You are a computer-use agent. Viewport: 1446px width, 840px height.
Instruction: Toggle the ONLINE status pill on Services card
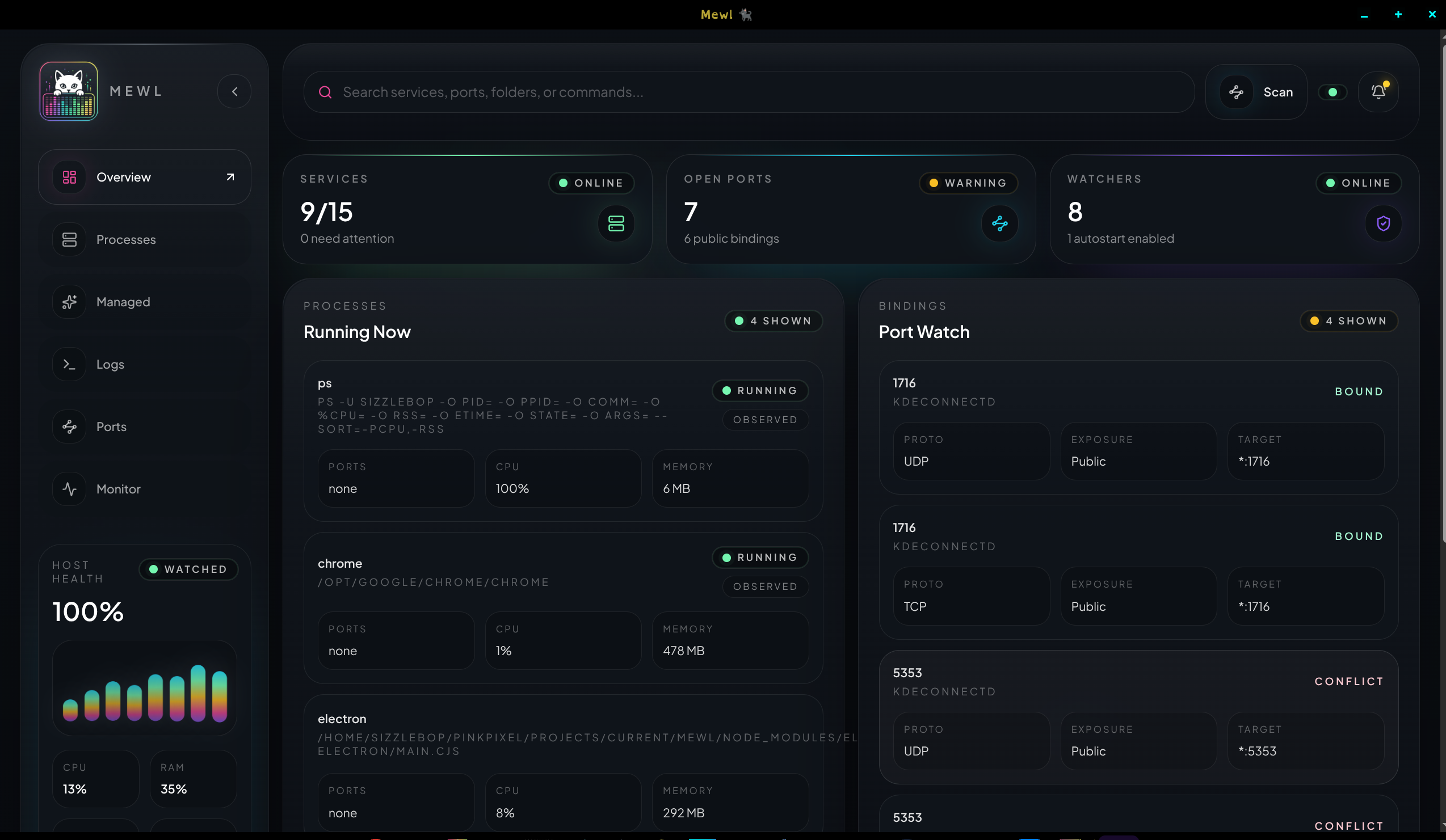coord(590,183)
